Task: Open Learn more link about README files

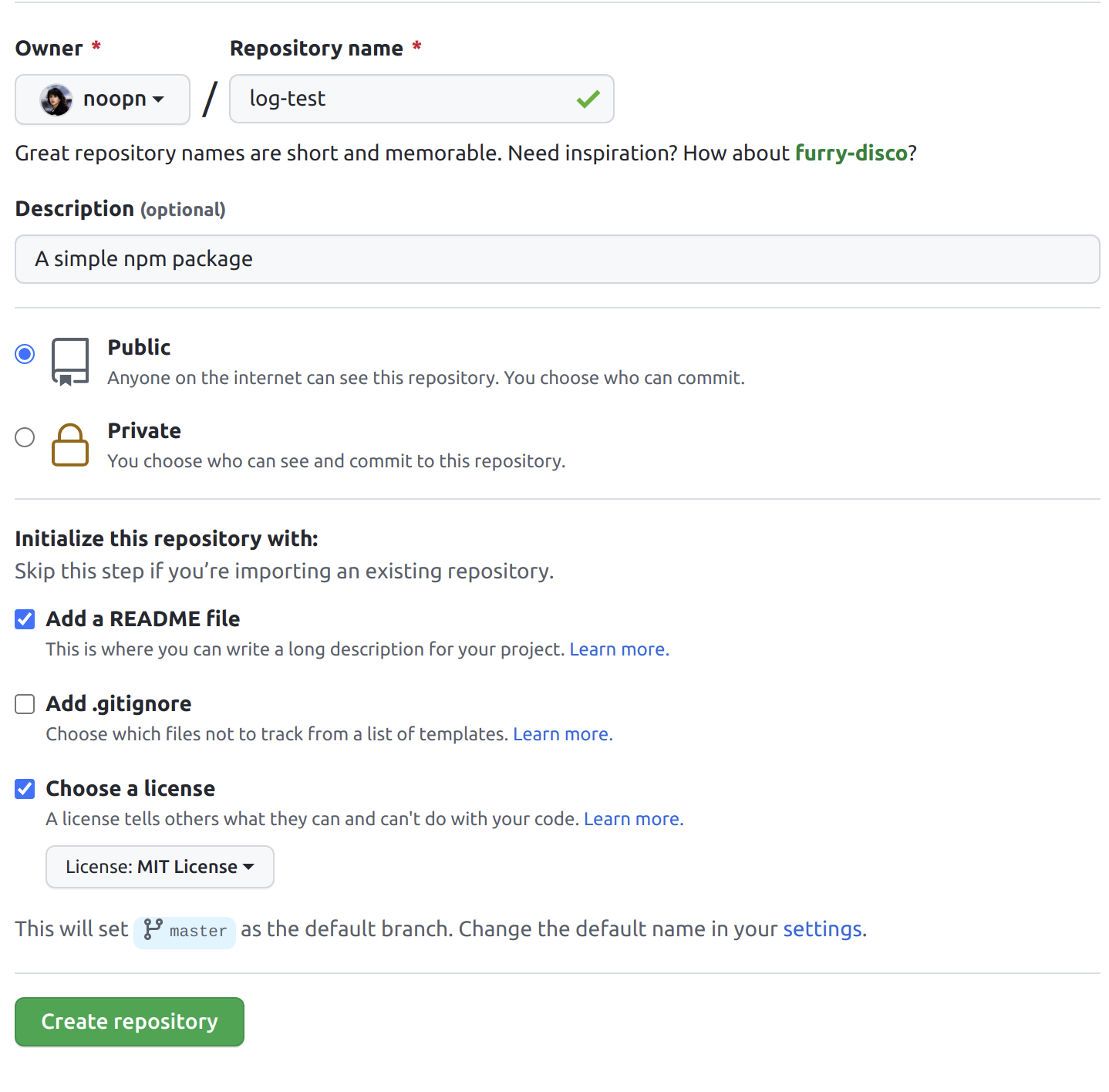Action: 619,649
